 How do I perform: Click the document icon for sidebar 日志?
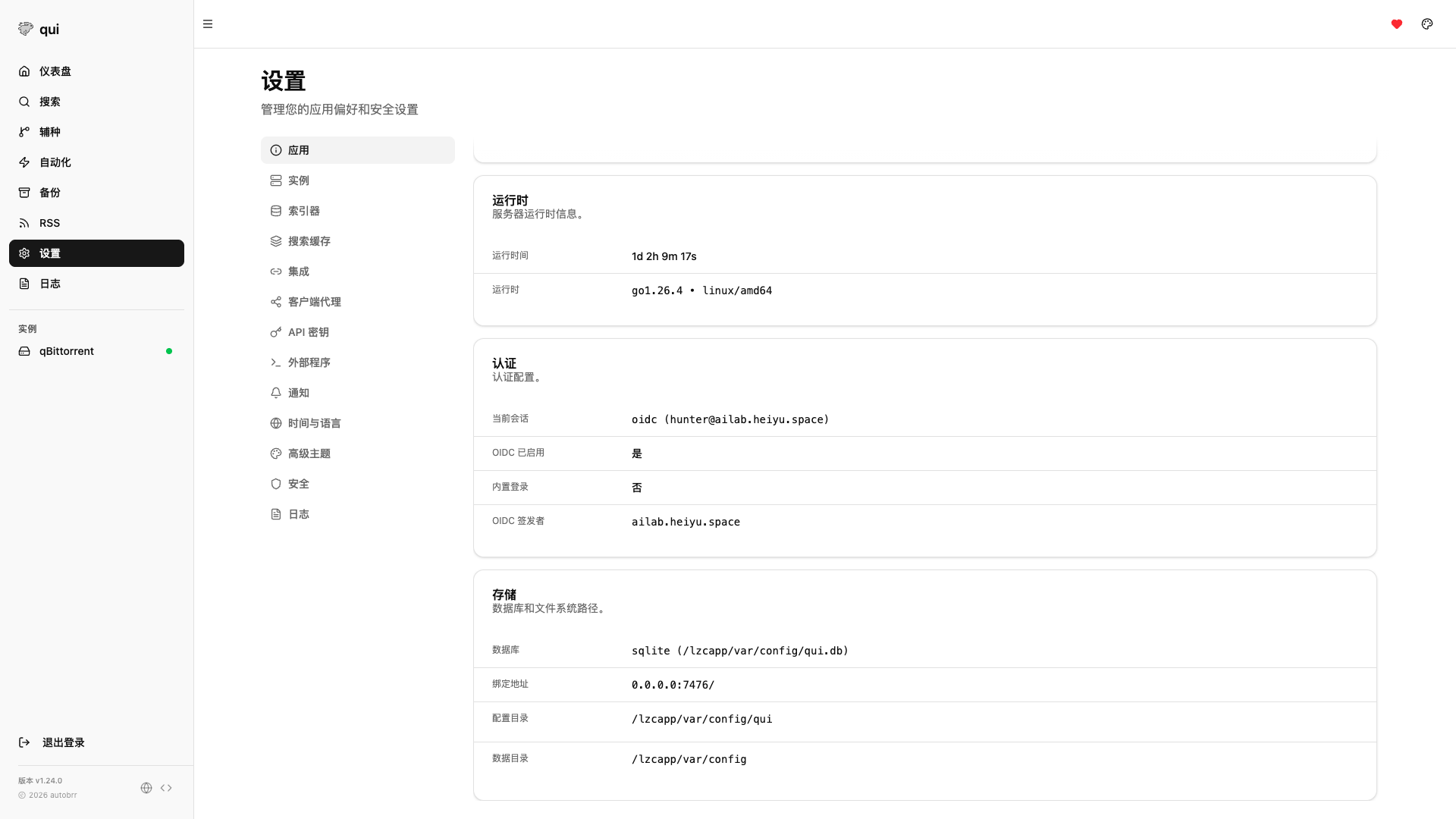[24, 284]
